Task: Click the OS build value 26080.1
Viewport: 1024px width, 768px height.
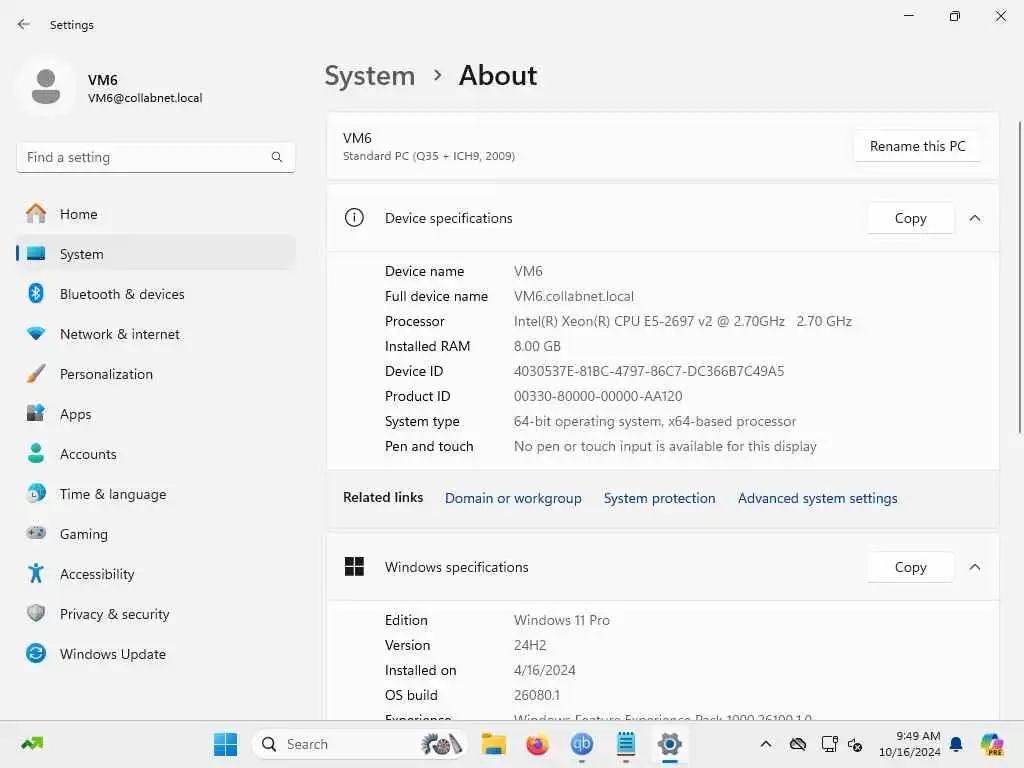Action: click(536, 696)
